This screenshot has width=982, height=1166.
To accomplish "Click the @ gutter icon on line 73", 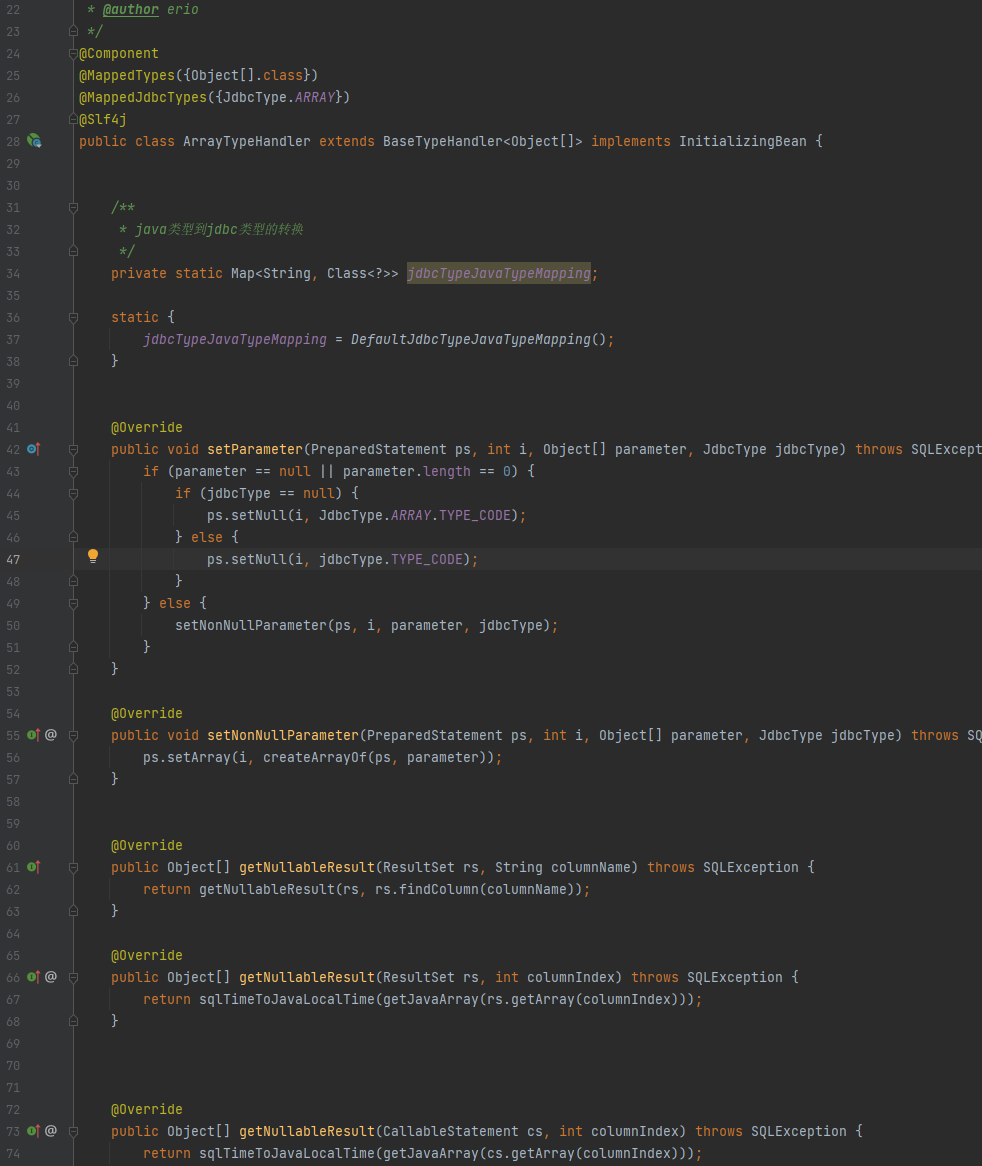I will coord(51,1131).
